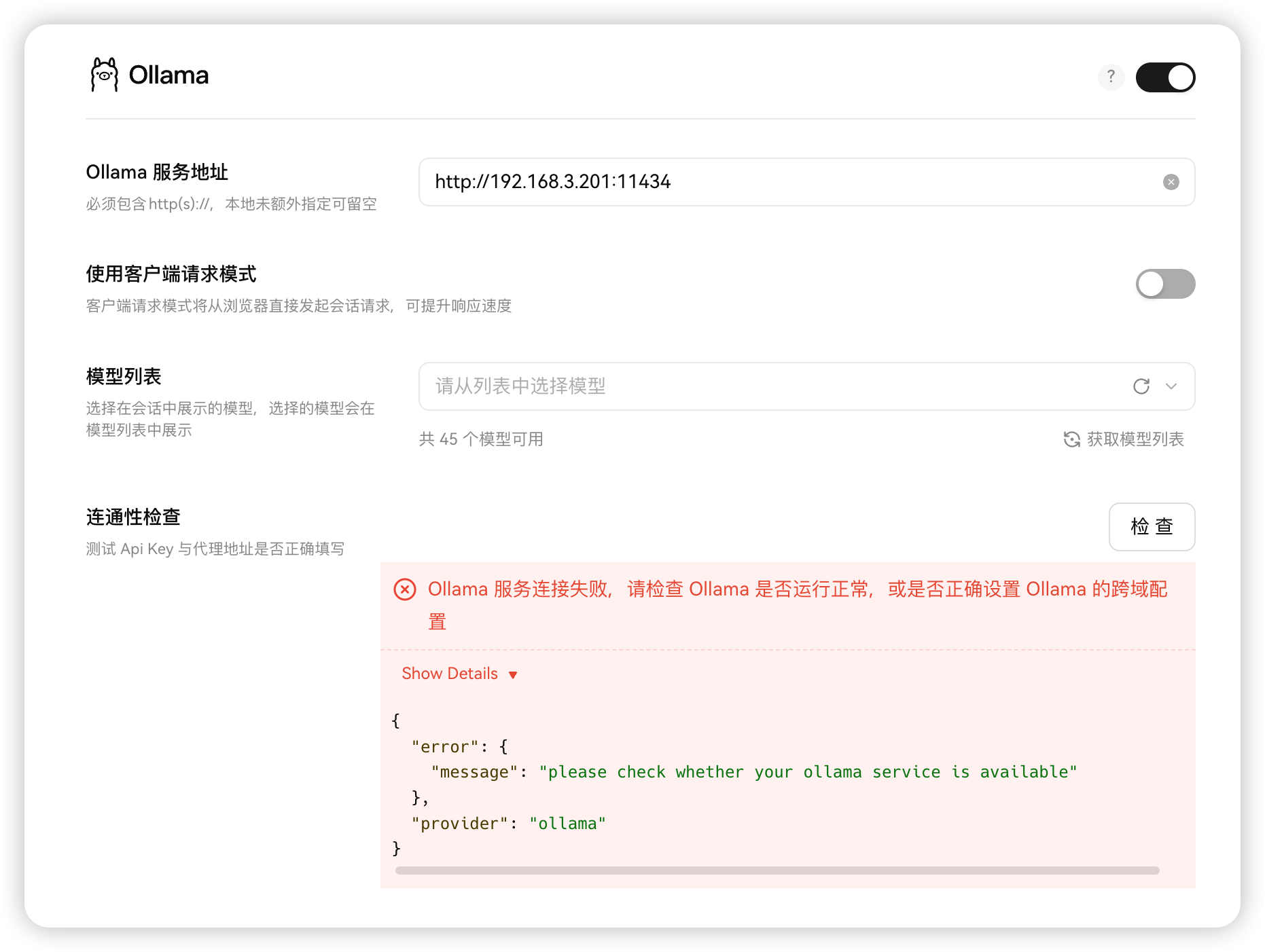Click the Ollama llama logo icon
Image resolution: width=1265 pixels, height=952 pixels.
tap(104, 75)
